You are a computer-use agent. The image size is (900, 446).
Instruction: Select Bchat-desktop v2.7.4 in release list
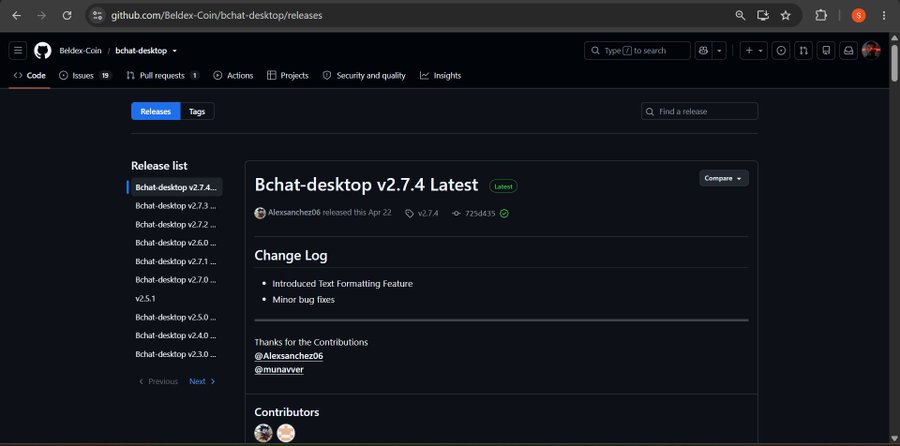(176, 187)
